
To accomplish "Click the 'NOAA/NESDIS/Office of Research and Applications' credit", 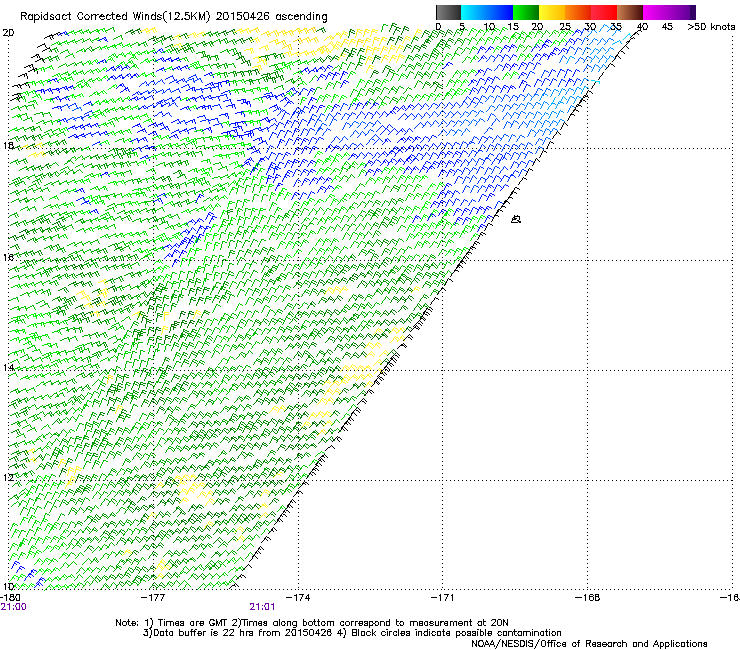I will [589, 644].
